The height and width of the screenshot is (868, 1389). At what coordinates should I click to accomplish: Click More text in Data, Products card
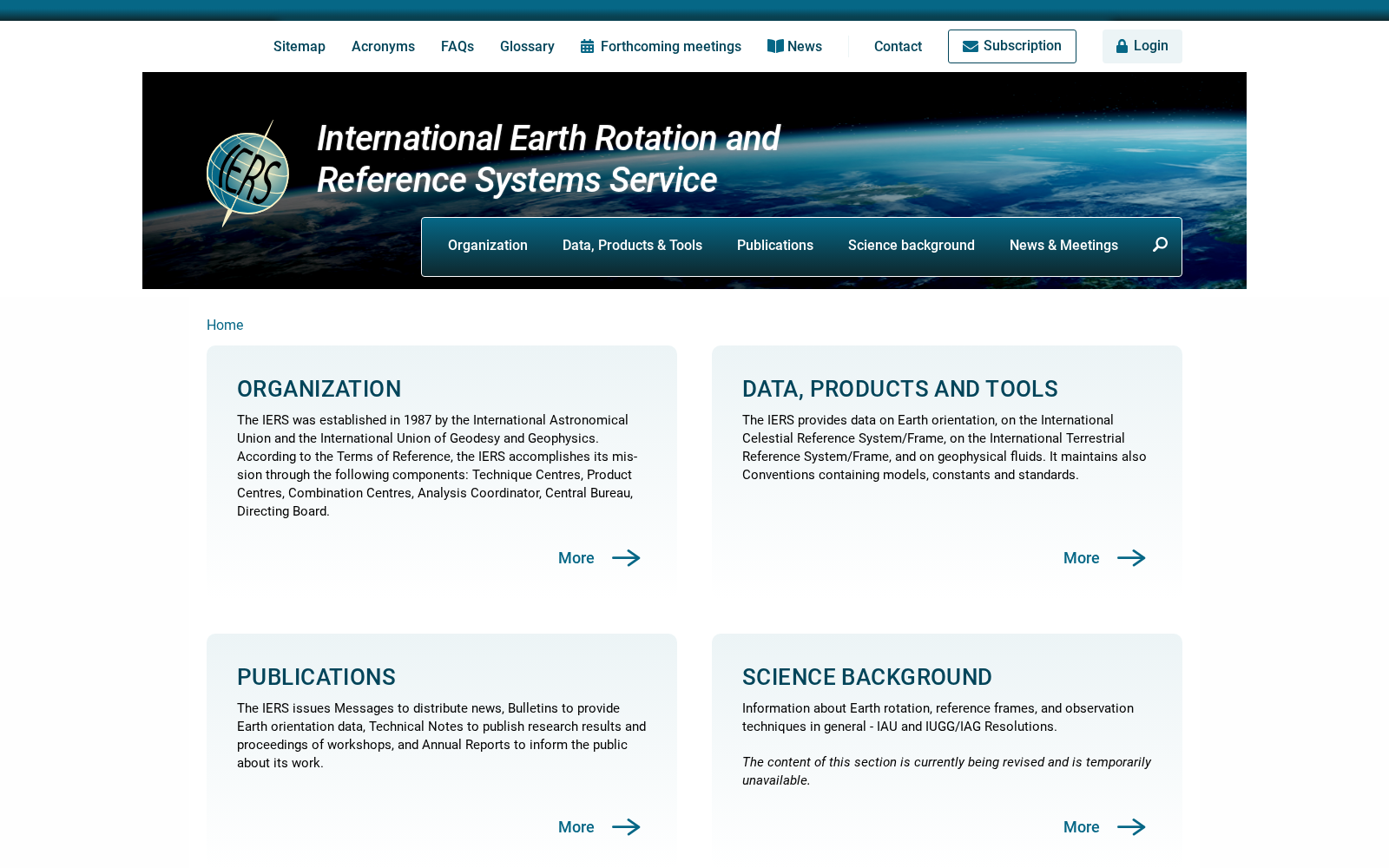[1082, 558]
